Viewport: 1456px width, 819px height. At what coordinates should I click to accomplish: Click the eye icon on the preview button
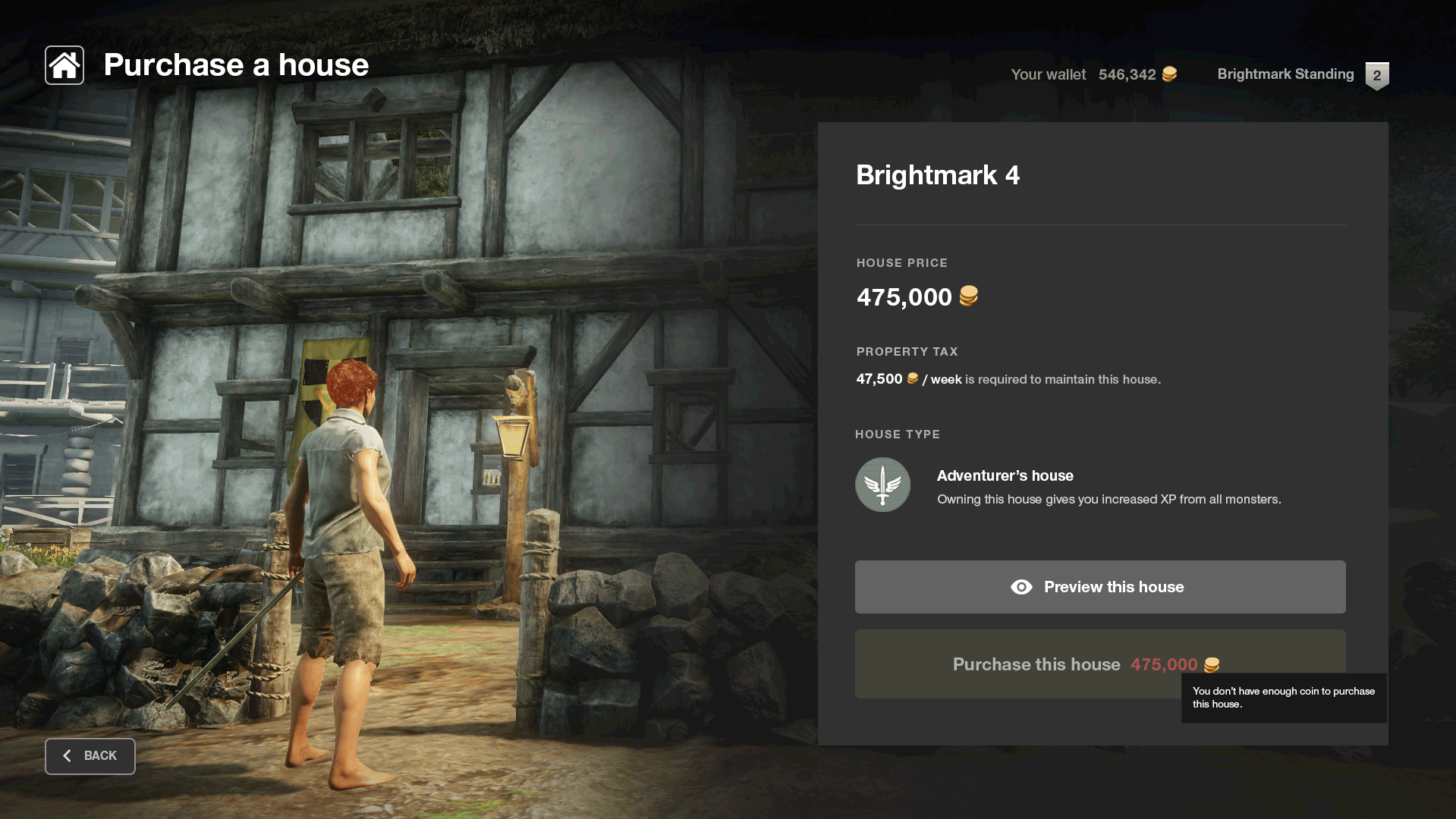tap(1021, 587)
